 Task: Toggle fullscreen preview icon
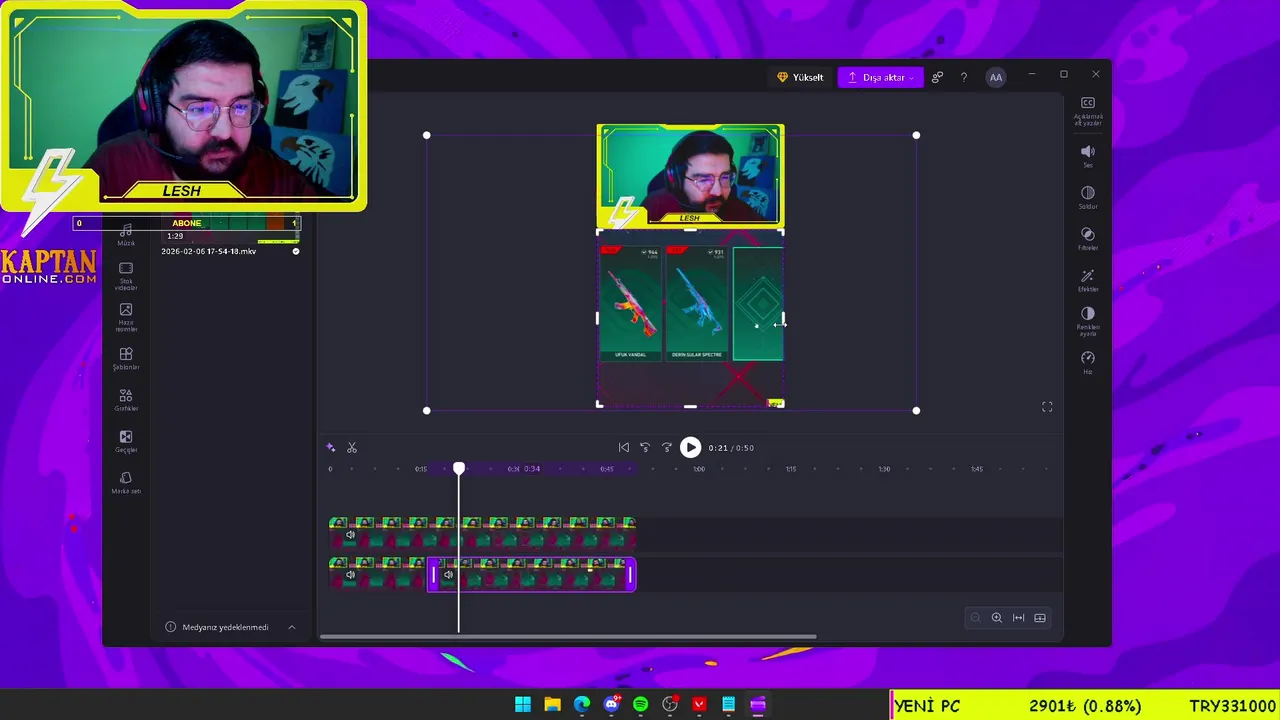click(x=1047, y=407)
